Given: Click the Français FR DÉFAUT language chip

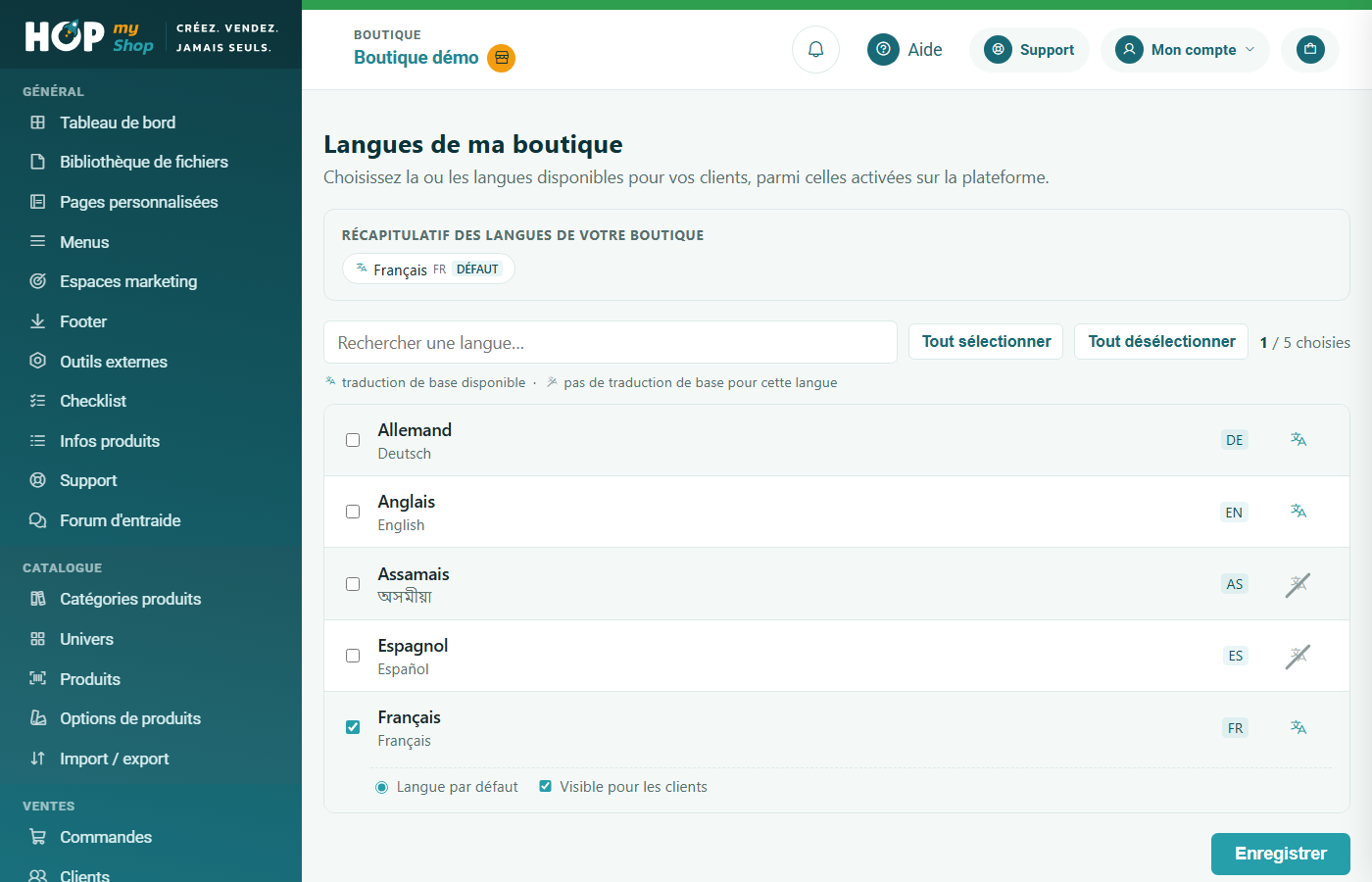Looking at the screenshot, I should tap(428, 269).
